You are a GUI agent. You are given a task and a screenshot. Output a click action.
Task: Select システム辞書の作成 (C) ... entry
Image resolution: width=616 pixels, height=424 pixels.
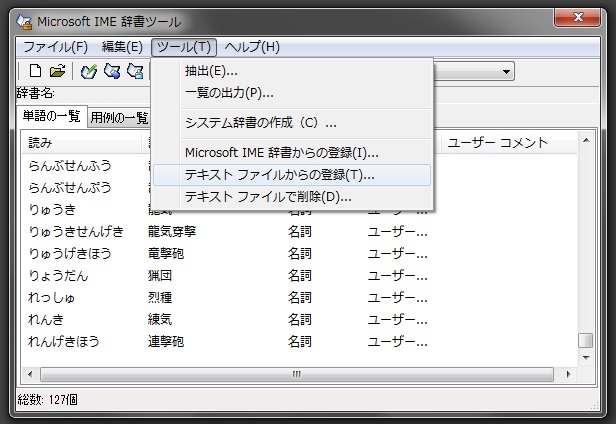click(x=292, y=123)
